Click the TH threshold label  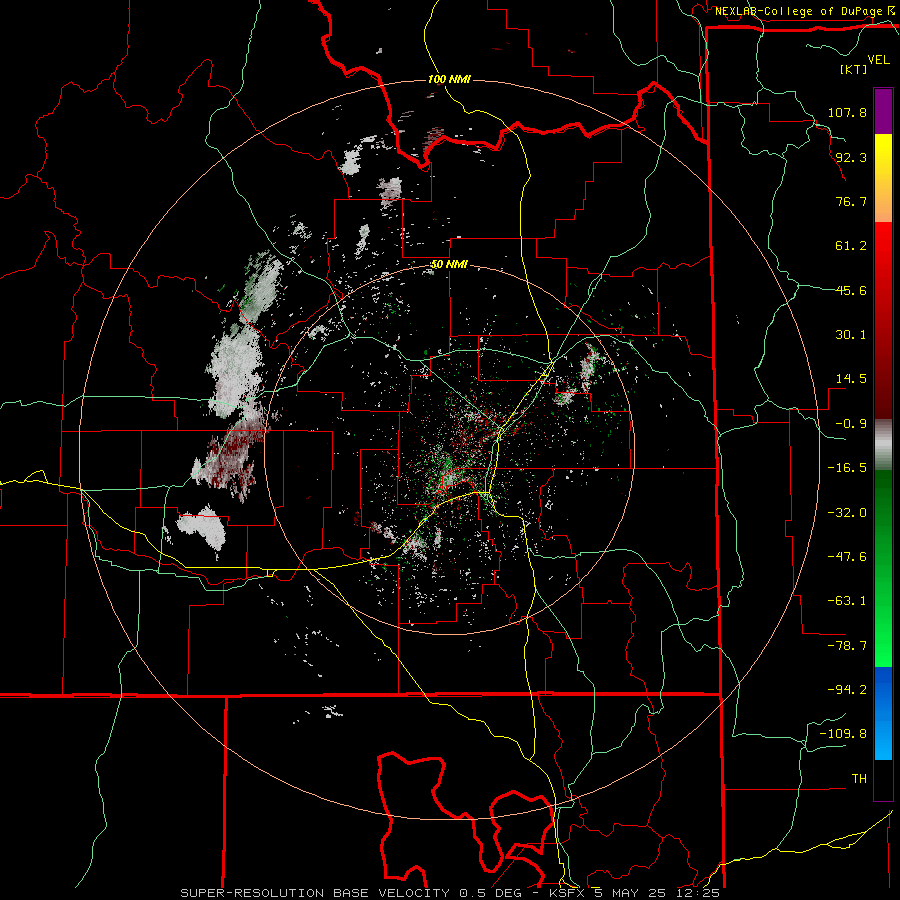(x=859, y=779)
